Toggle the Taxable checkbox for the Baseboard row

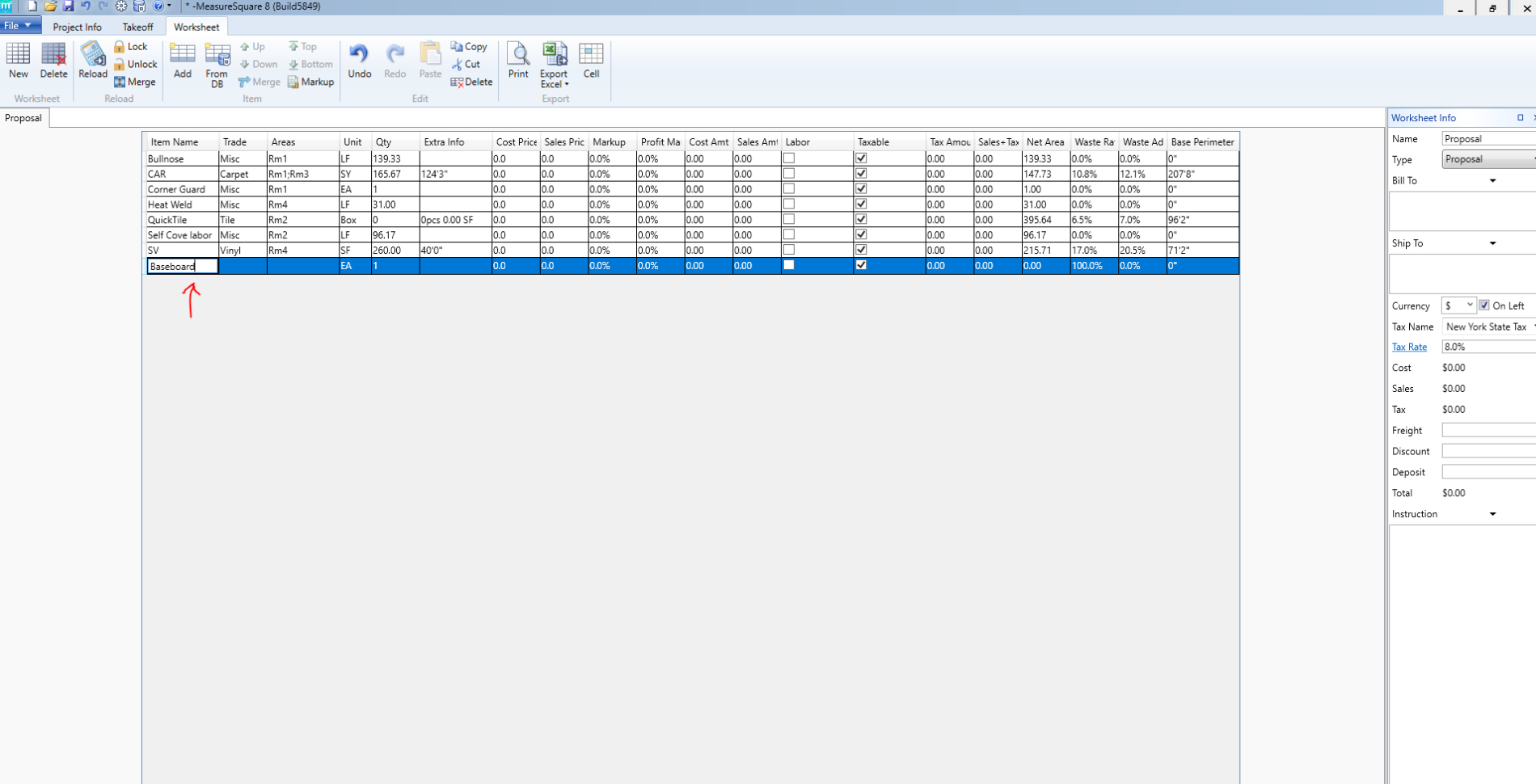(861, 265)
